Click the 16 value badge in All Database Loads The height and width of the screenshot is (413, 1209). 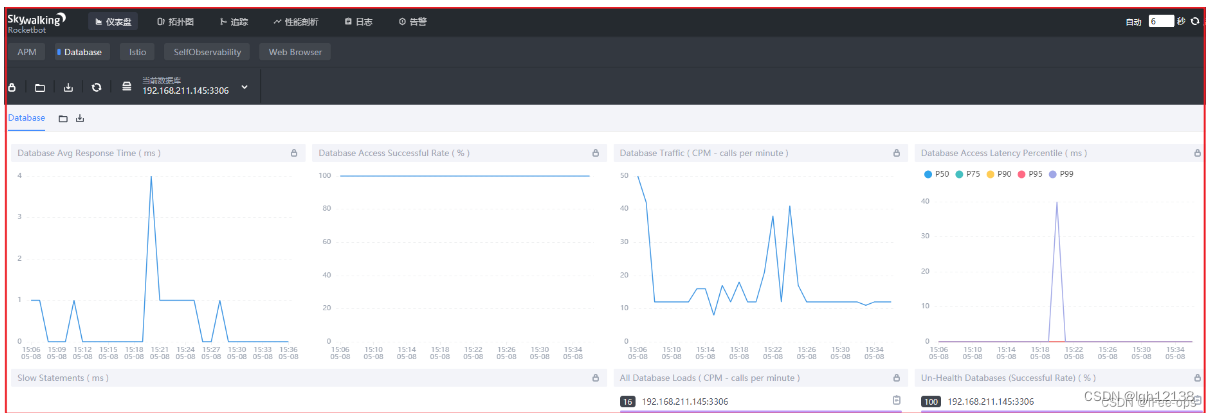coord(628,401)
